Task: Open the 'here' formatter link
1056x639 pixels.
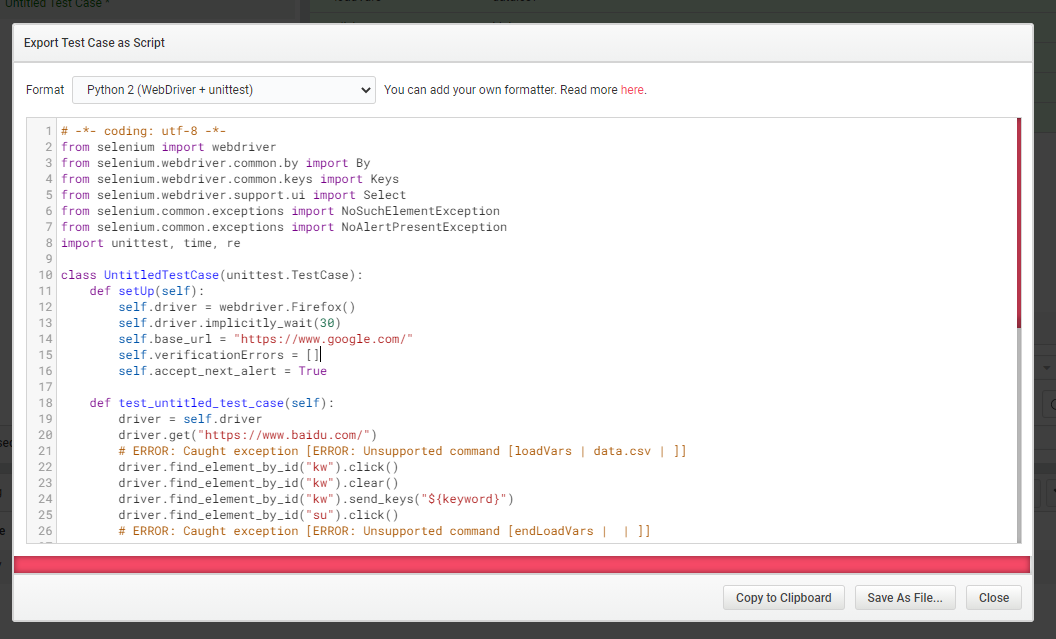Action: pyautogui.click(x=632, y=90)
